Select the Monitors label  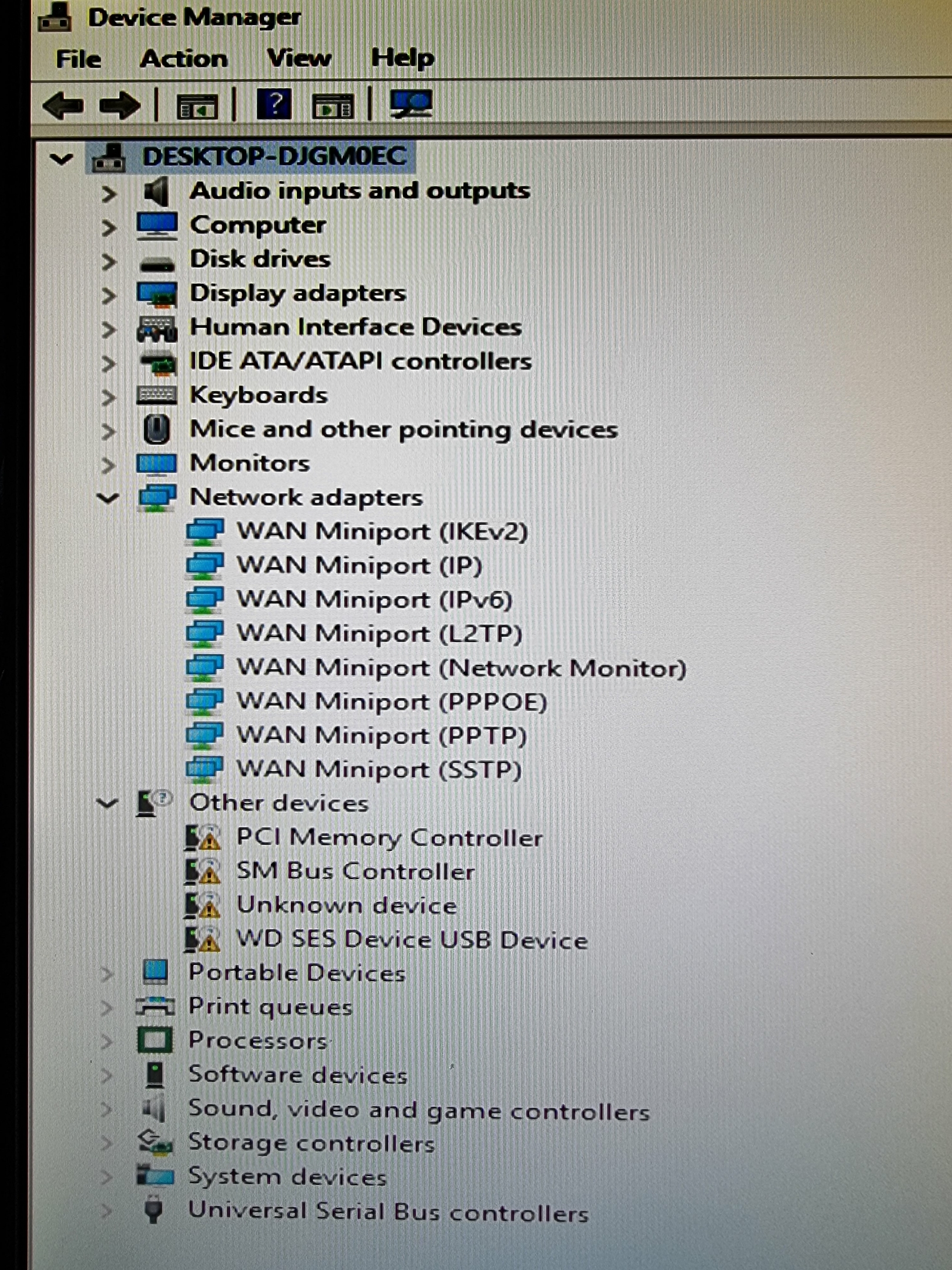pos(250,463)
